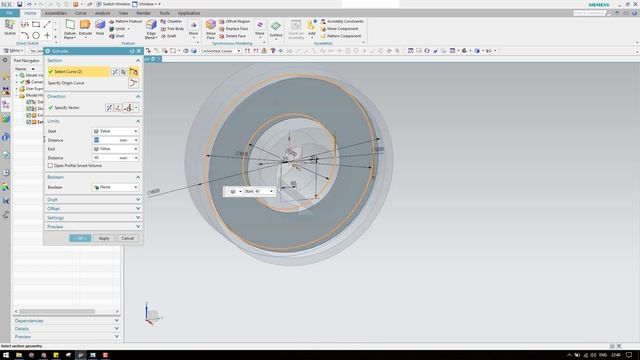Select the Delete Face command

pyautogui.click(x=233, y=36)
